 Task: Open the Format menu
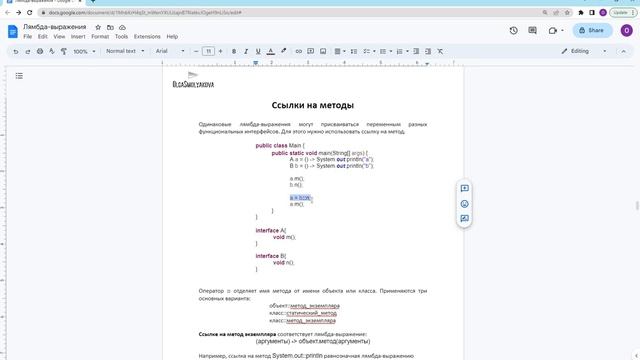100,36
